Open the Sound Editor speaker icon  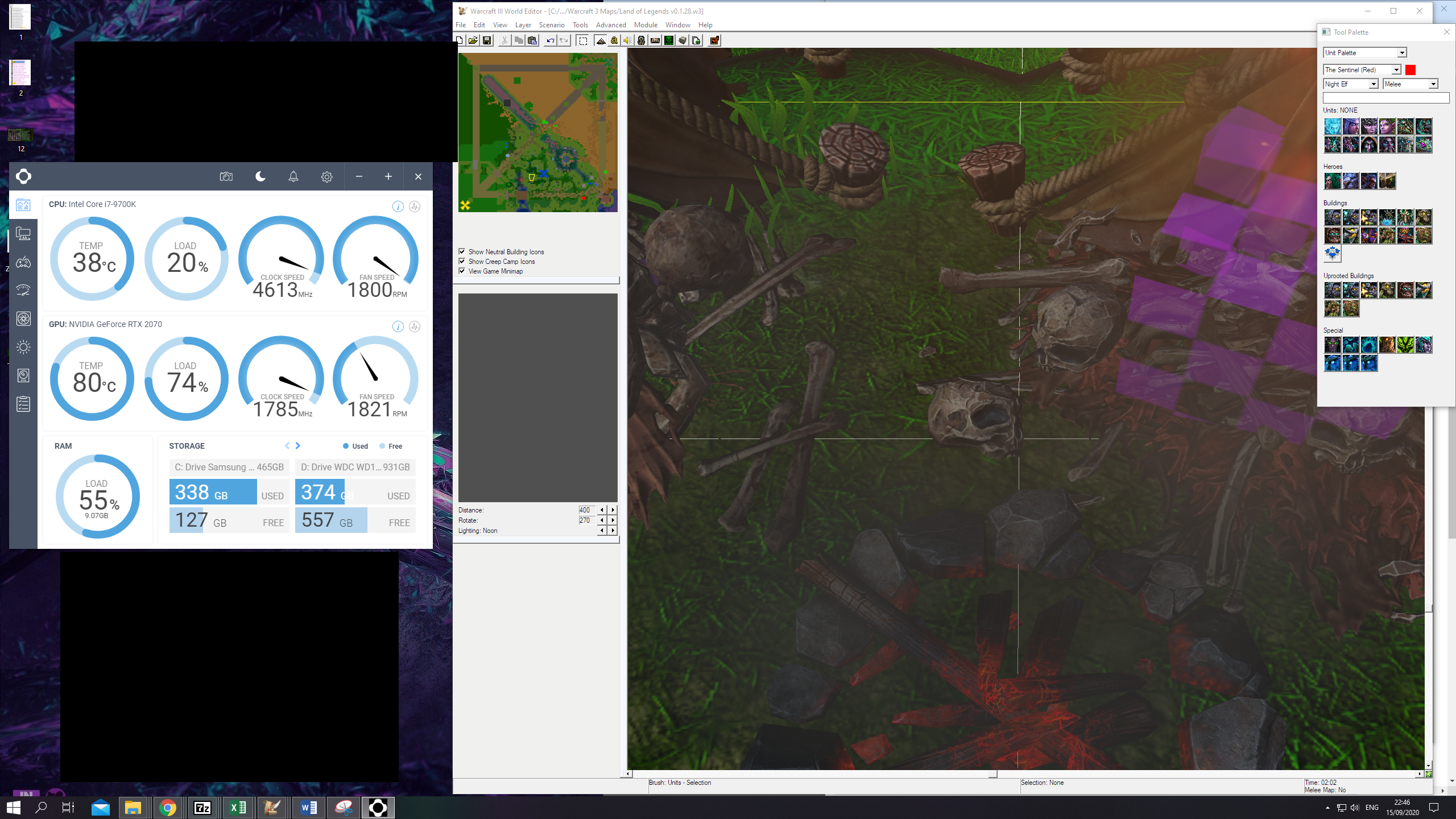pyautogui.click(x=628, y=40)
